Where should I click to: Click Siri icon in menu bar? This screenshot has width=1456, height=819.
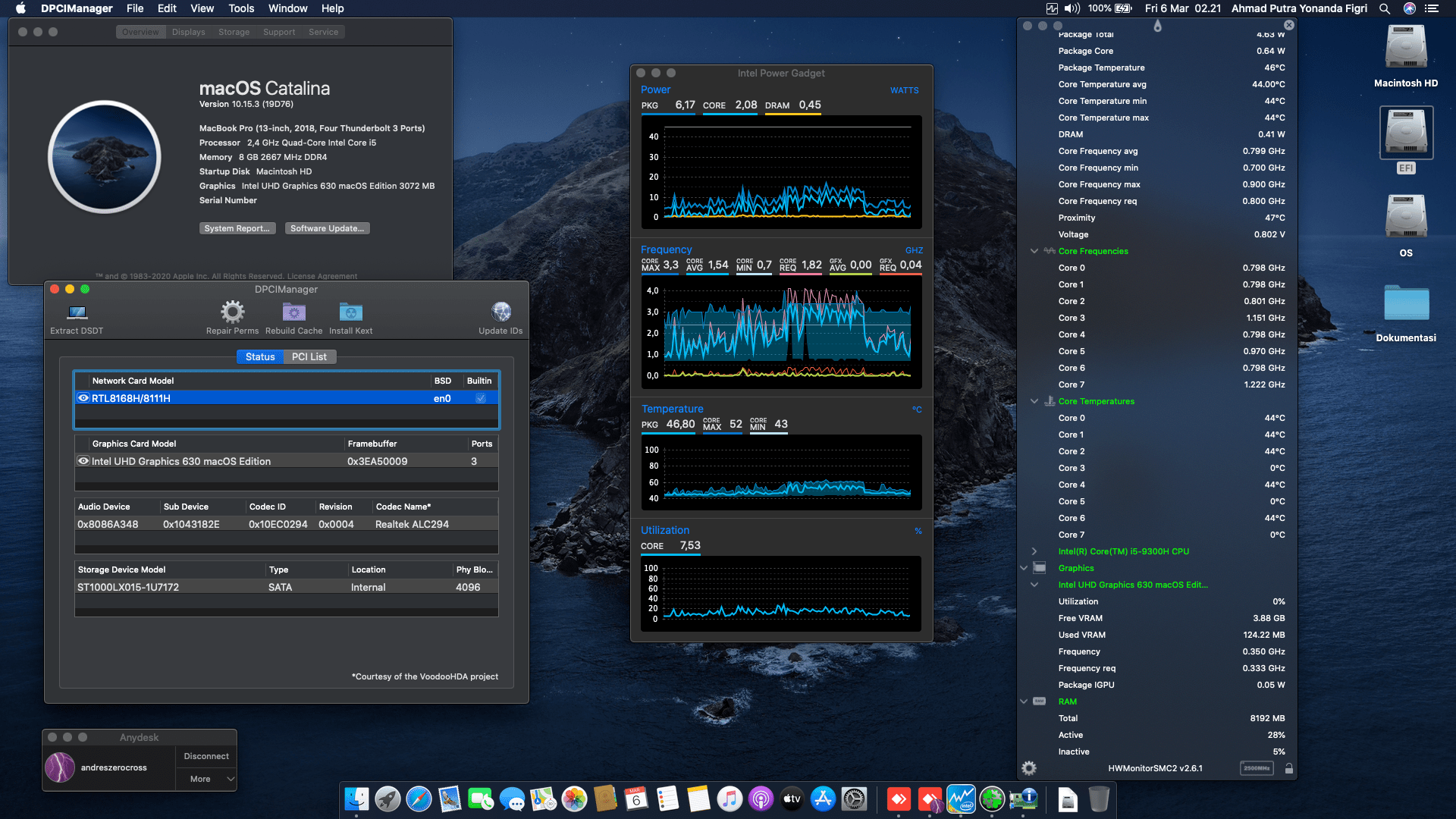click(x=1409, y=8)
